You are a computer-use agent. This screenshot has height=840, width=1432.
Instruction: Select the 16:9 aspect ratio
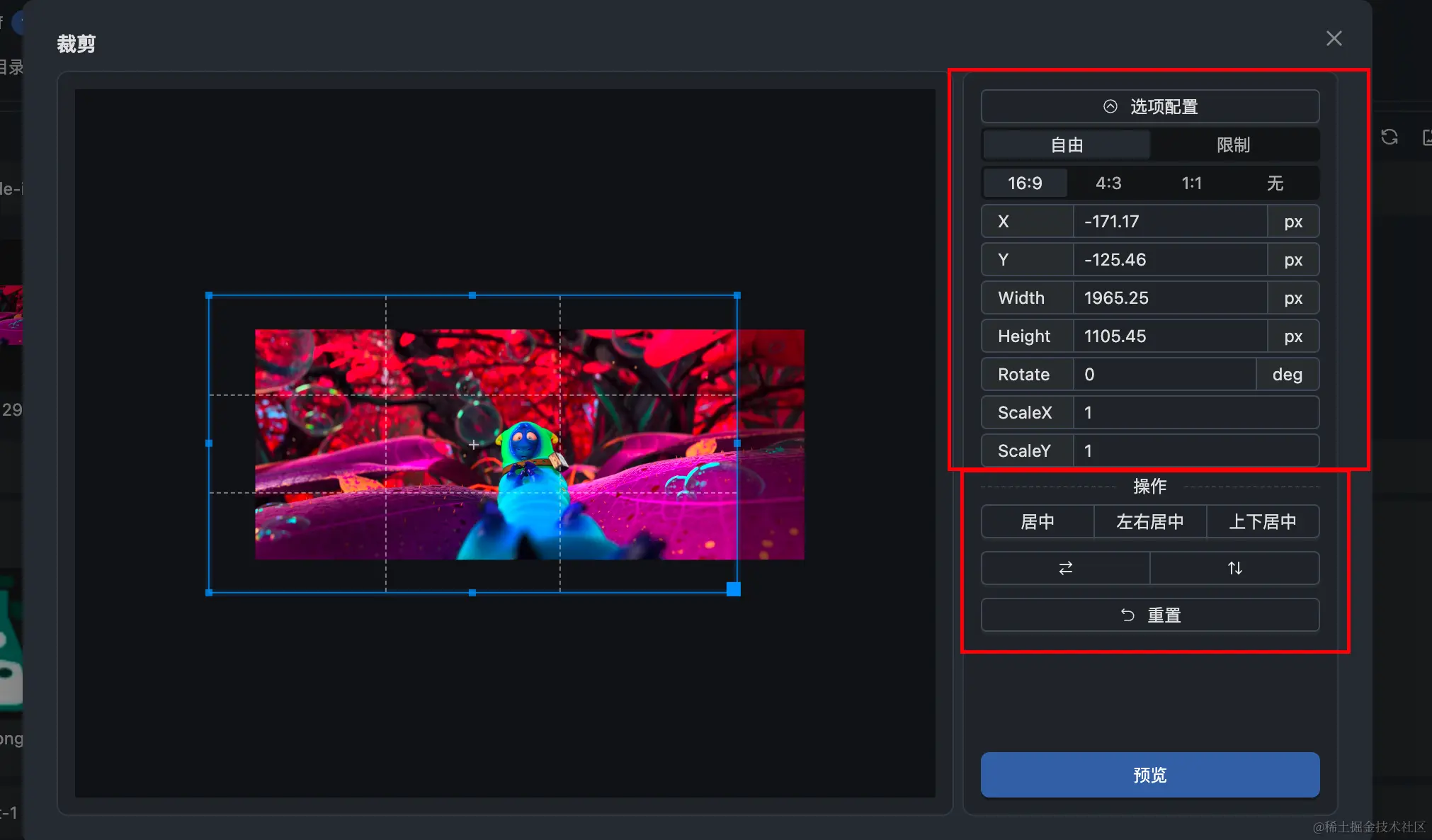point(1025,183)
